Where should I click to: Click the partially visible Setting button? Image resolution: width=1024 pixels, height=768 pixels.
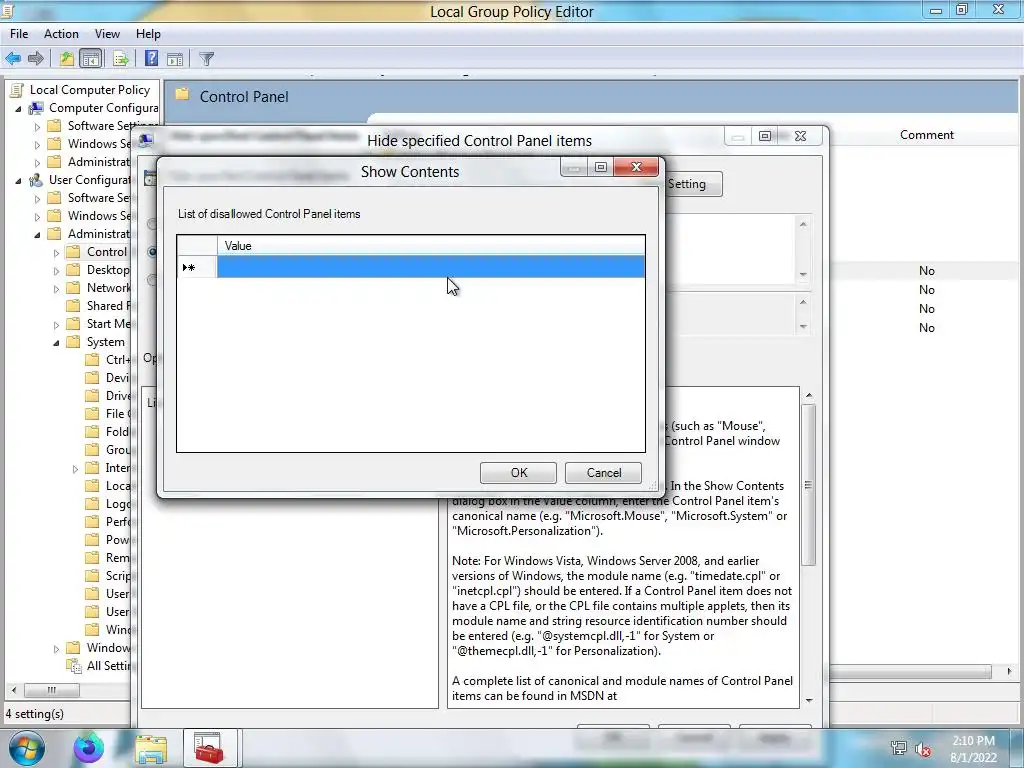coord(693,184)
